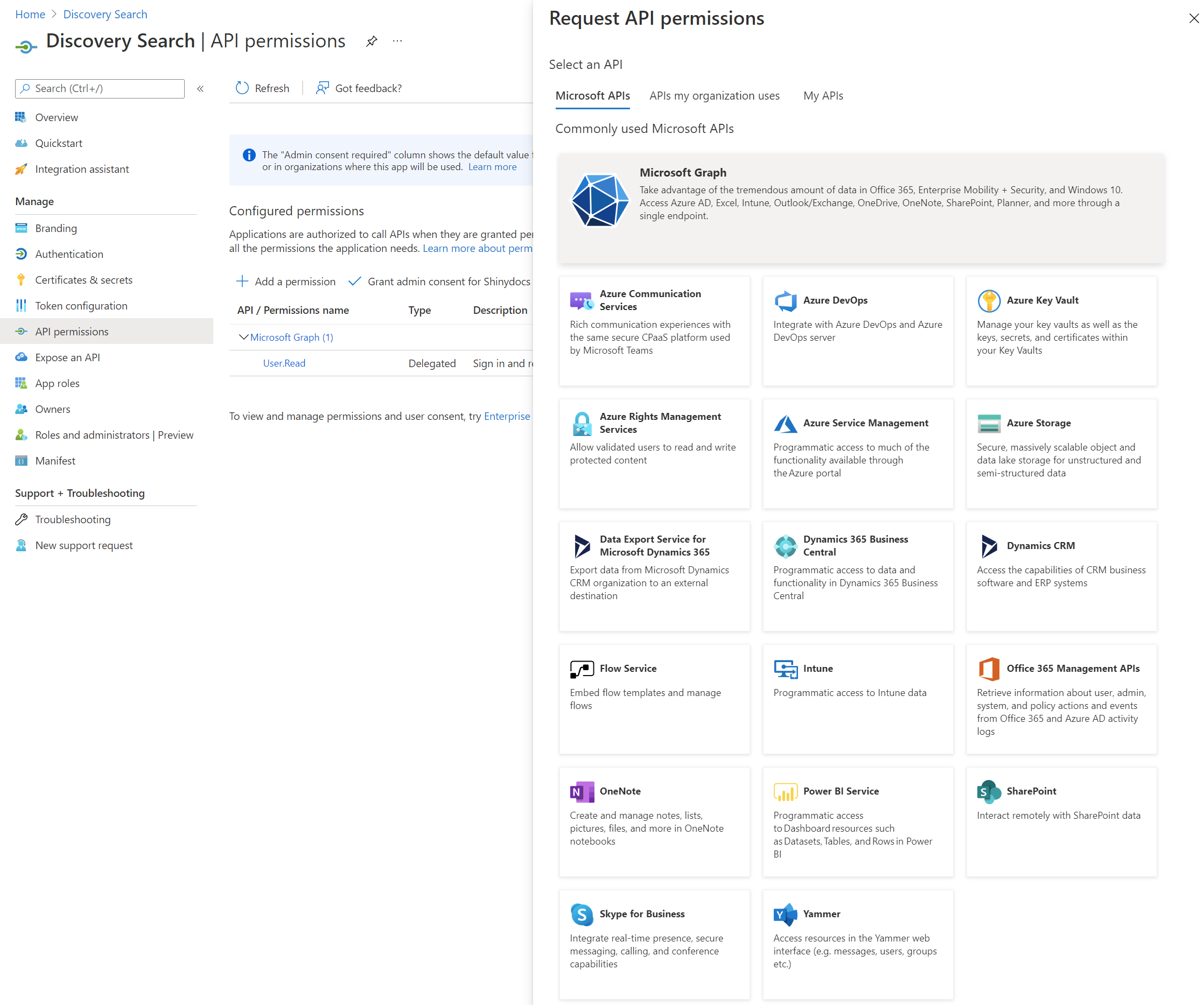Click the Yammer API icon

pos(785,914)
